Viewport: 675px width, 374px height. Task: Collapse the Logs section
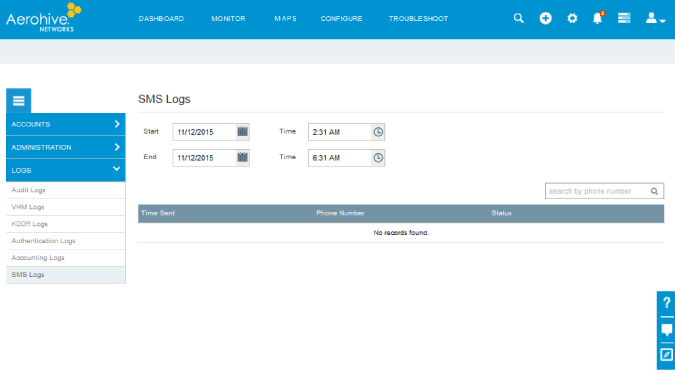[x=65, y=170]
